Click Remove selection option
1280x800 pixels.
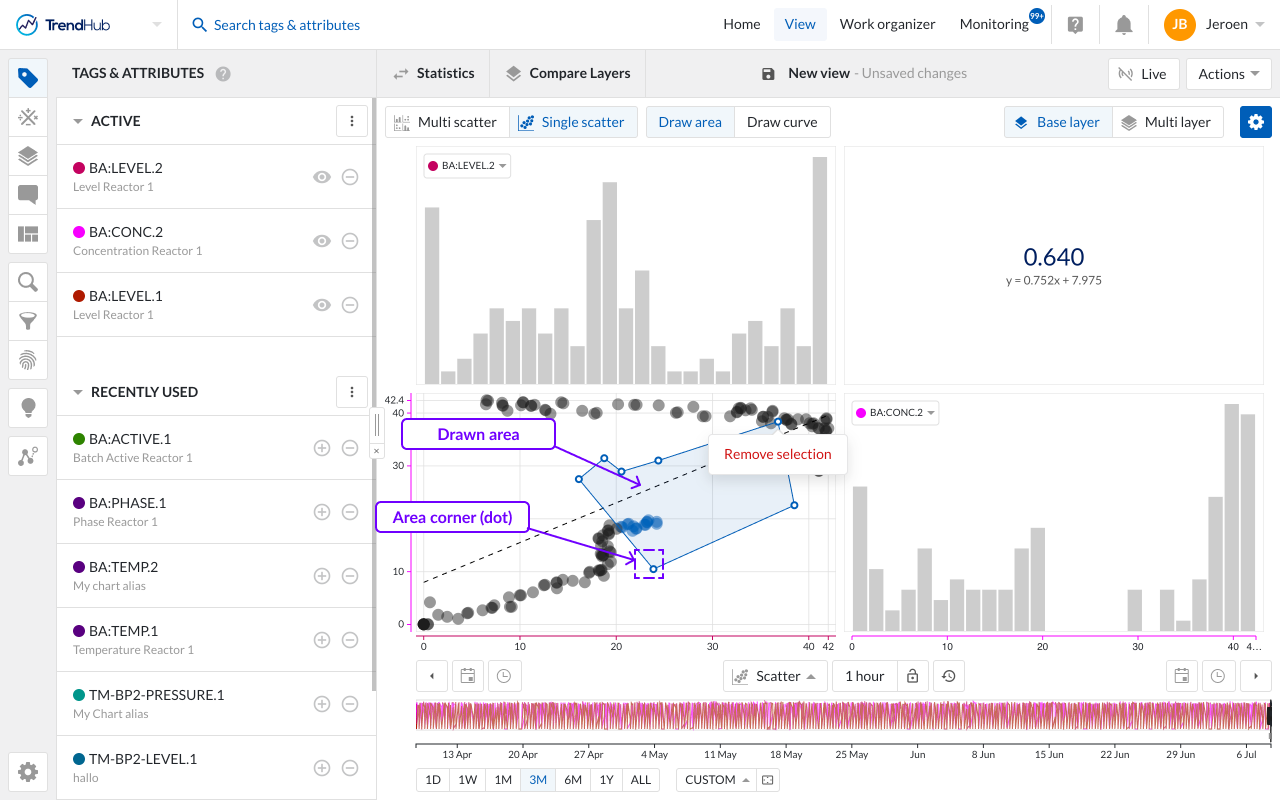click(x=777, y=454)
